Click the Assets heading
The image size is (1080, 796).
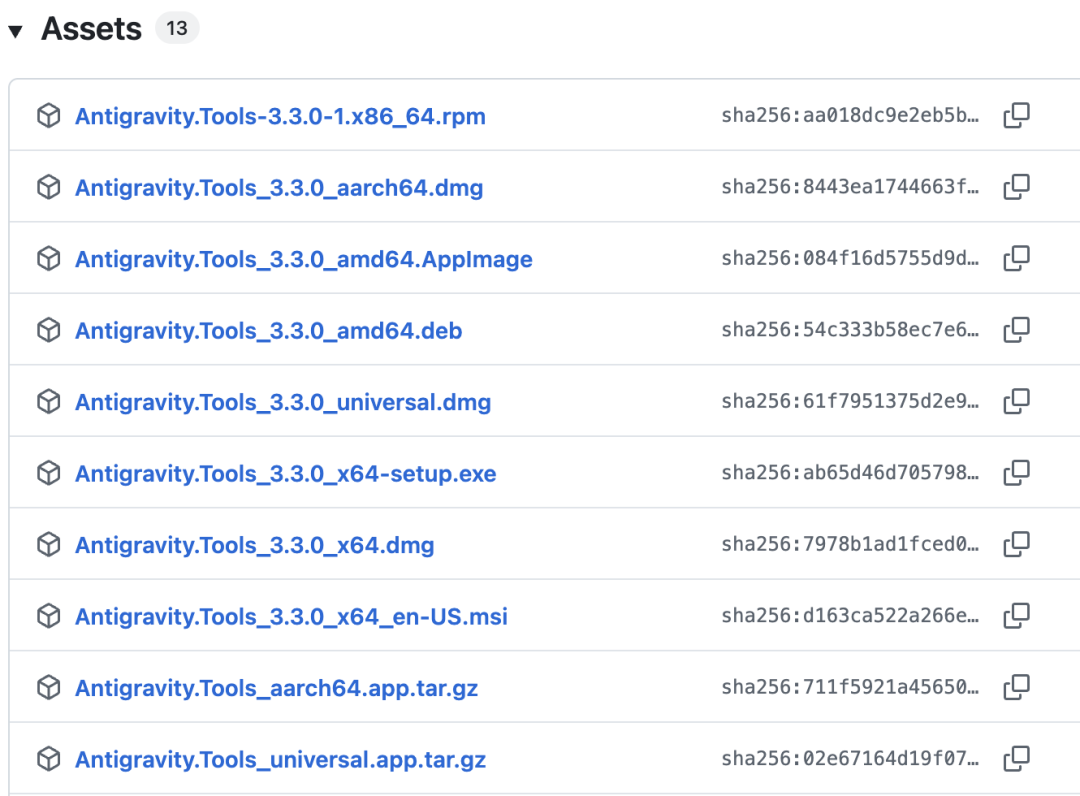(x=91, y=29)
